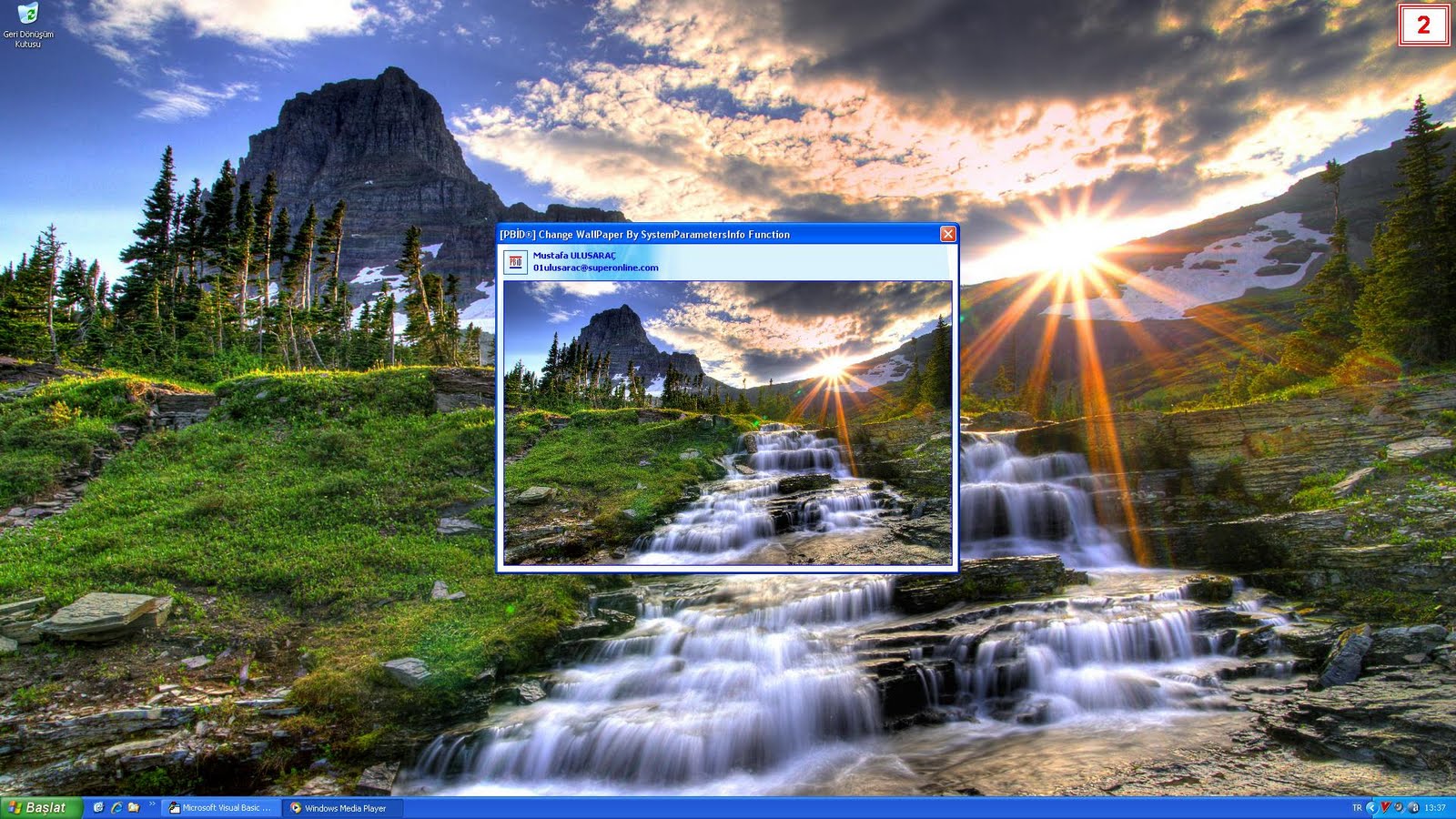The height and width of the screenshot is (819, 1456).
Task: Click the Mustafa ULUSARAÇ author name
Action: (x=574, y=257)
